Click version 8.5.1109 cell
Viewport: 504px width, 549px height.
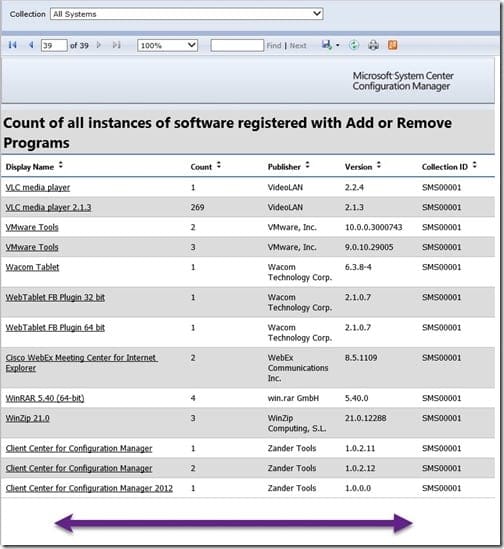(361, 358)
